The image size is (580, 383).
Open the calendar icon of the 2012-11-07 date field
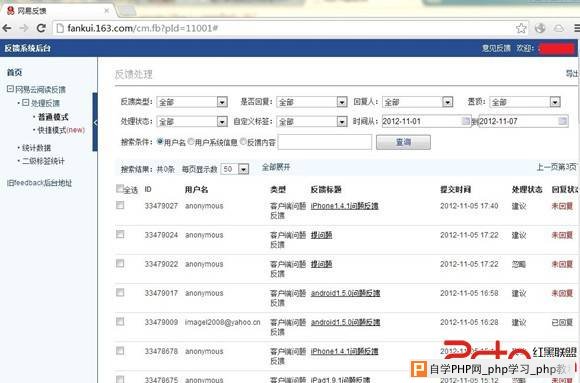[563, 121]
